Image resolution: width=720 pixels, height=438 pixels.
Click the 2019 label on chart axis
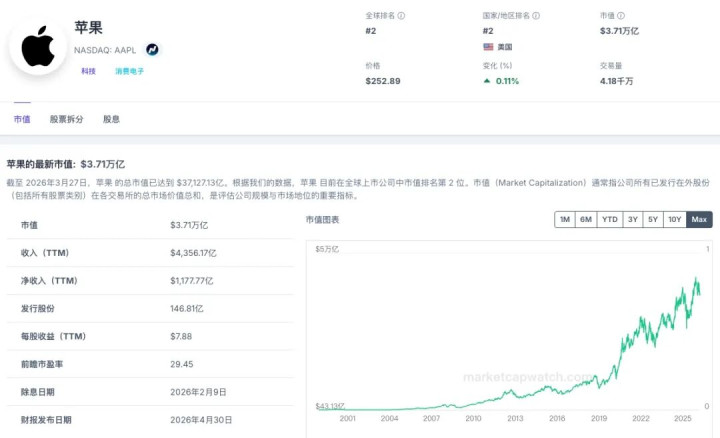pos(599,418)
